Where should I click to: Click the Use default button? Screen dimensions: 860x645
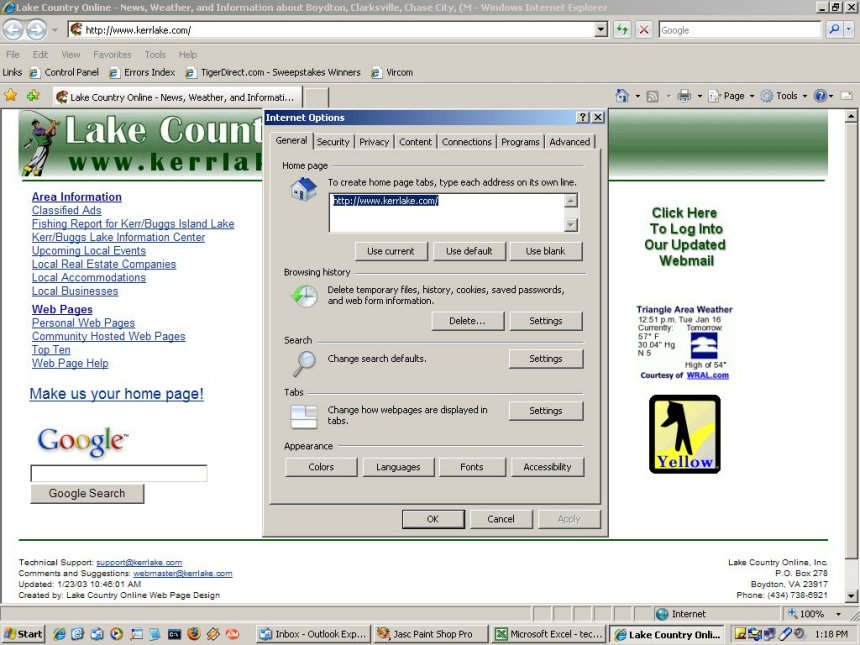tap(469, 251)
